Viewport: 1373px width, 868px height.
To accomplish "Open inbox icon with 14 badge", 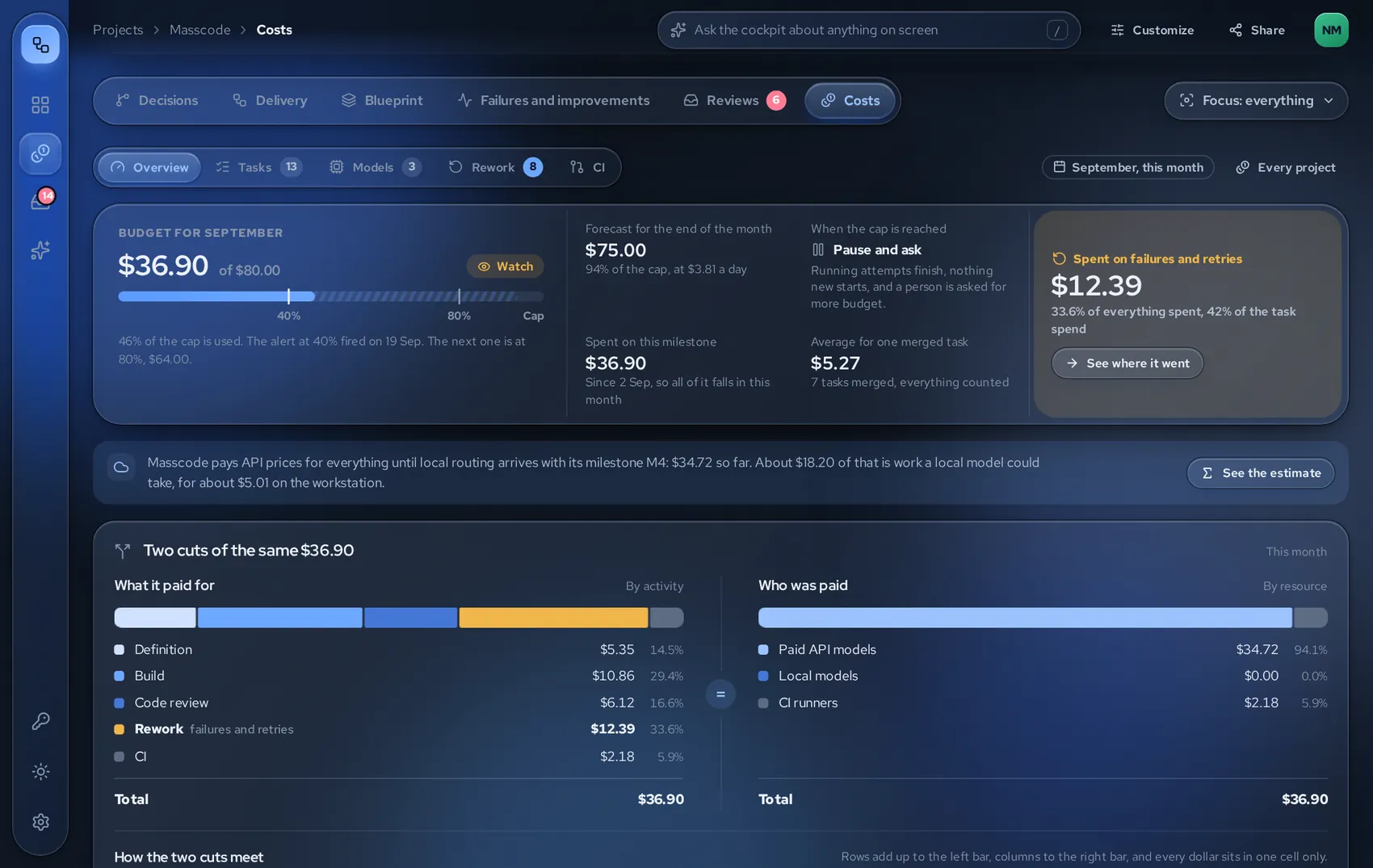I will click(40, 201).
